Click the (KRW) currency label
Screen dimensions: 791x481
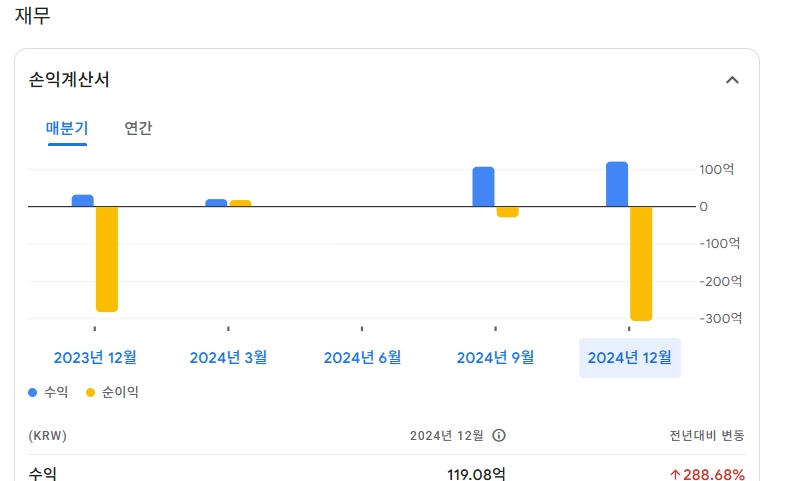click(47, 435)
